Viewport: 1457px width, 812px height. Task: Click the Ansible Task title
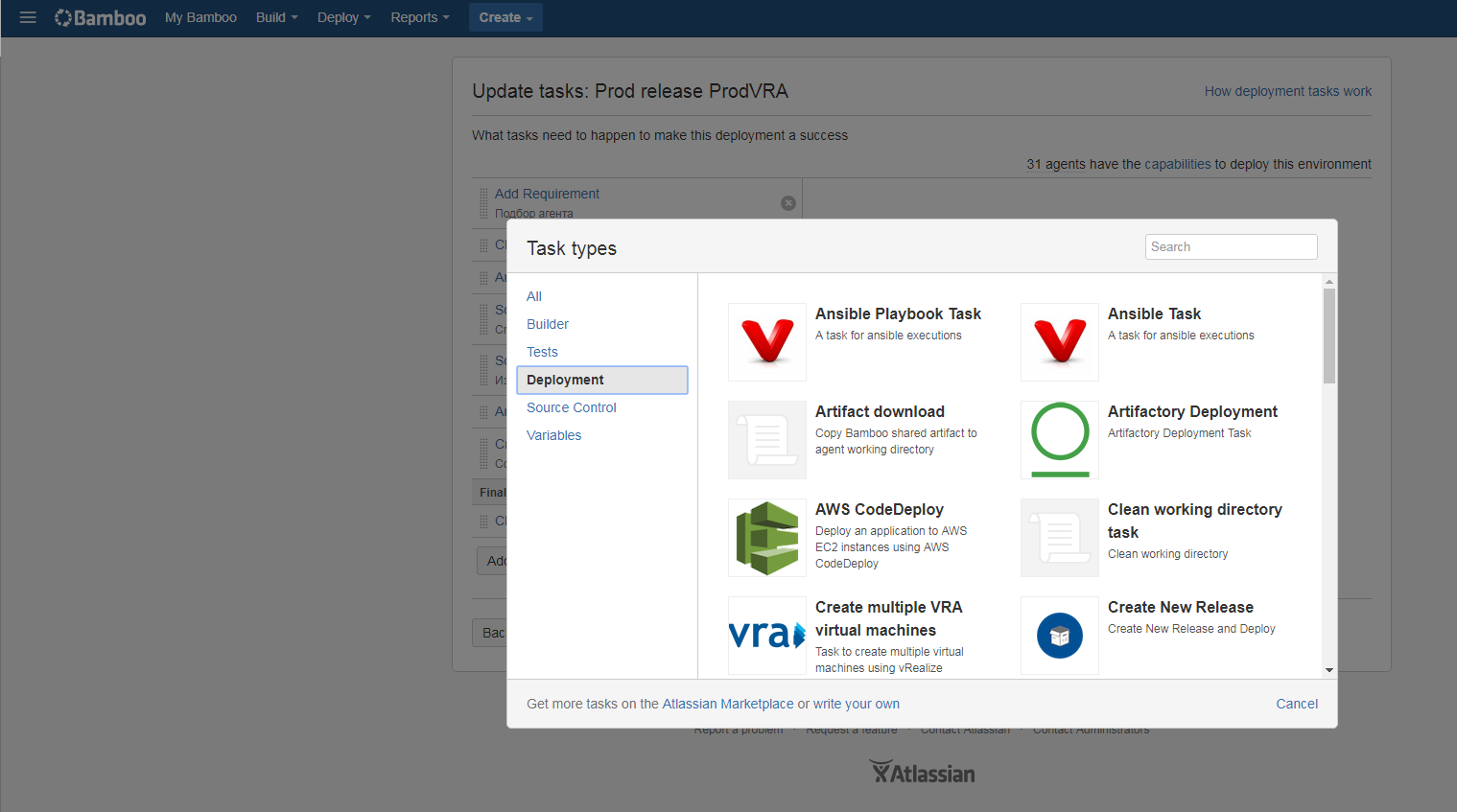point(1154,313)
